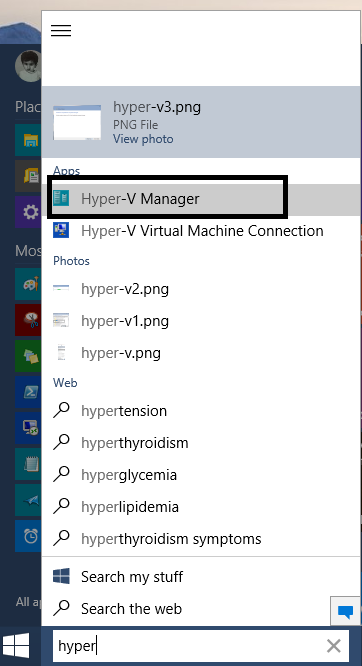Image resolution: width=362 pixels, height=666 pixels.
Task: Launch Notepad from the Start menu
Action: pos(28,464)
